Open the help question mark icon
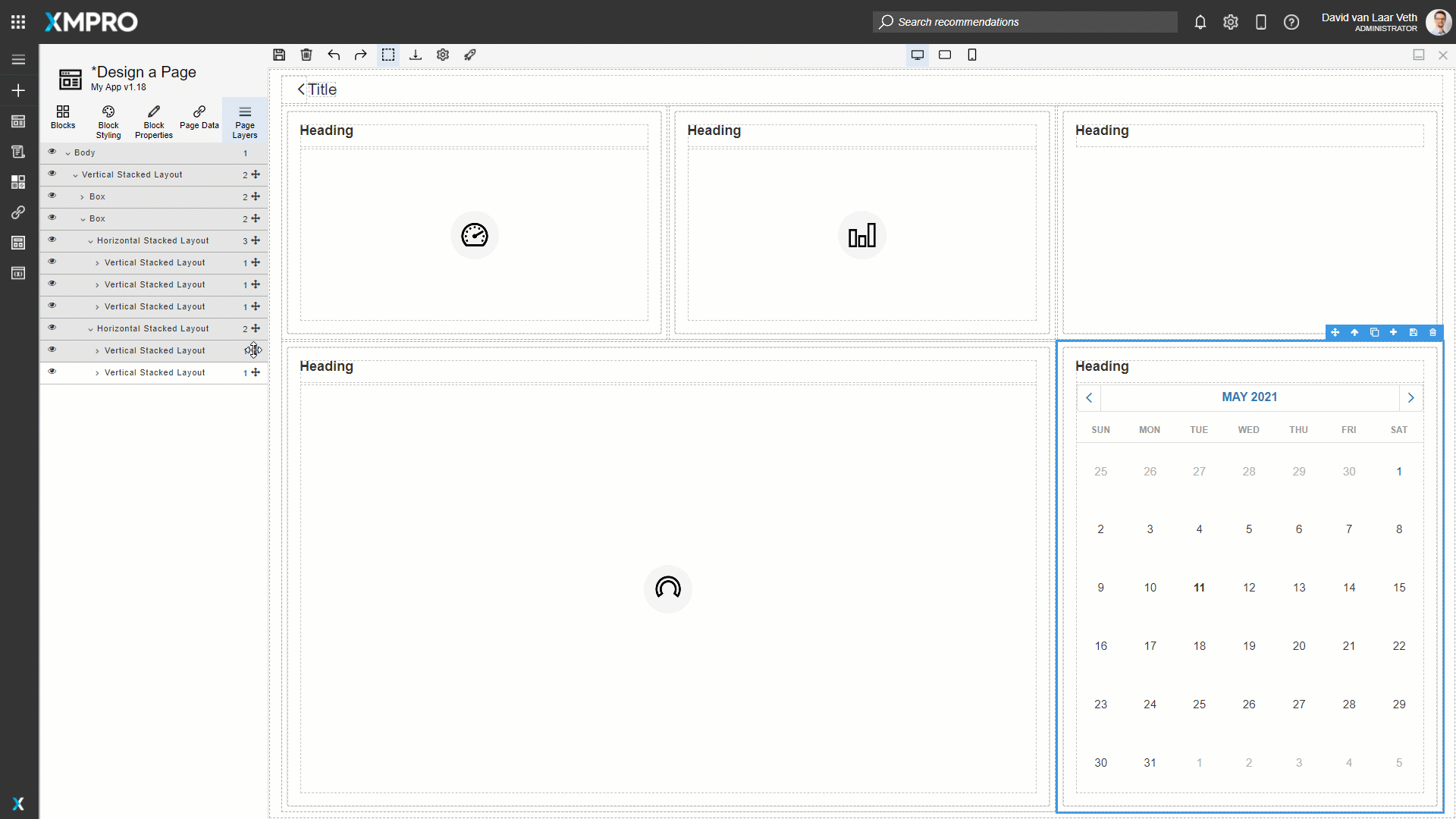Viewport: 1456px width, 819px height. [x=1291, y=22]
